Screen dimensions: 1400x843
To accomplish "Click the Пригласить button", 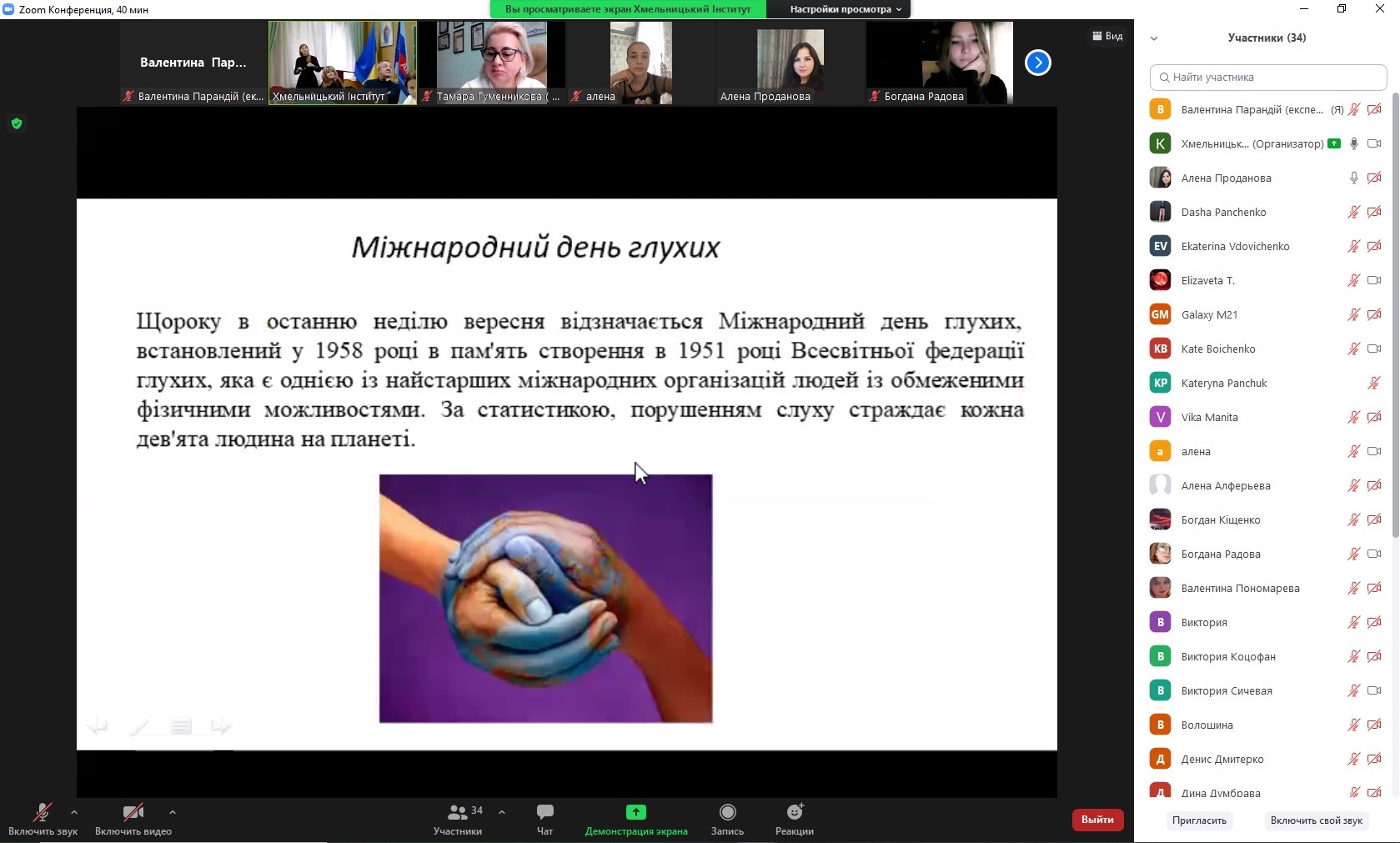I will click(1199, 820).
